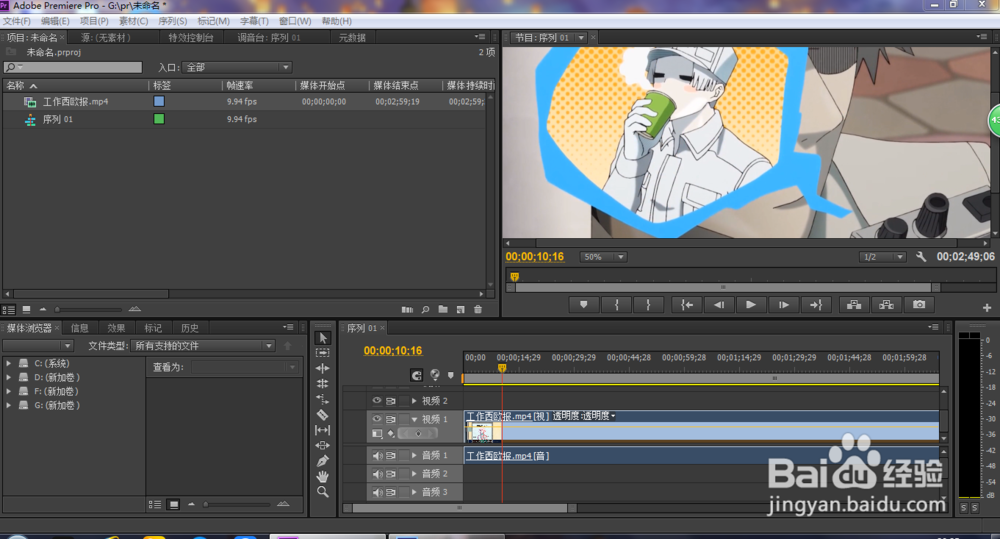Mute Audio 1 track speaker
This screenshot has width=1000, height=539.
tap(377, 455)
